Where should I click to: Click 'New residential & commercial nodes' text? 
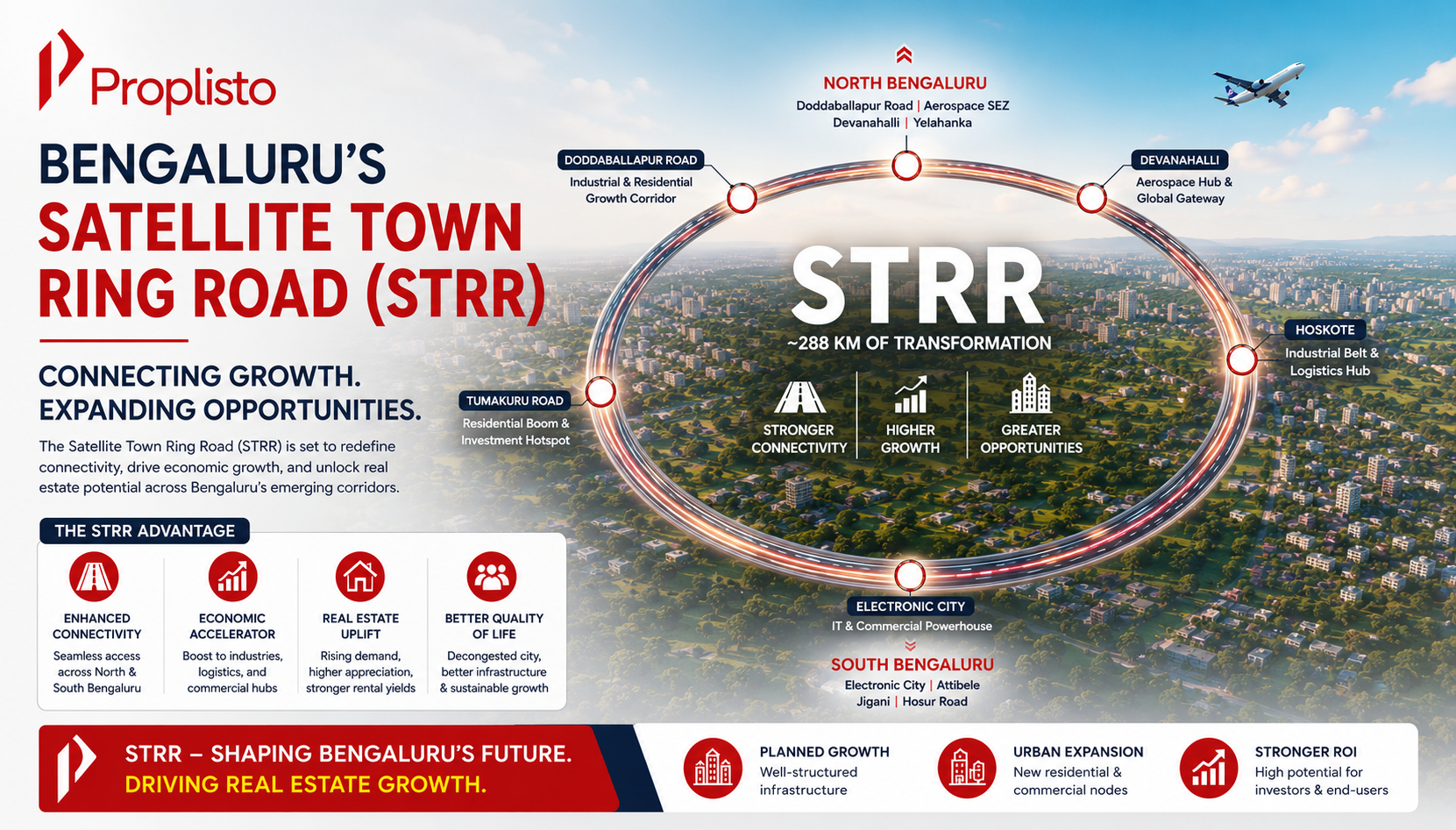[x=1070, y=781]
